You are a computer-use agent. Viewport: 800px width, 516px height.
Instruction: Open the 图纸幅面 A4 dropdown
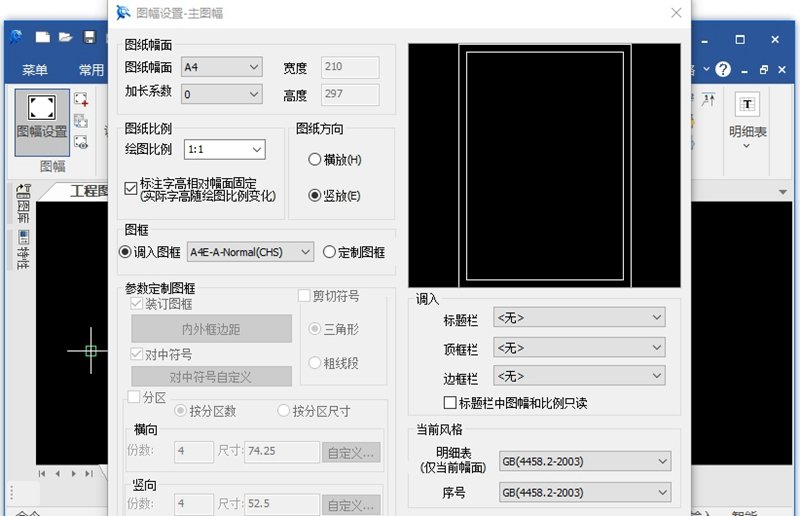(221, 67)
